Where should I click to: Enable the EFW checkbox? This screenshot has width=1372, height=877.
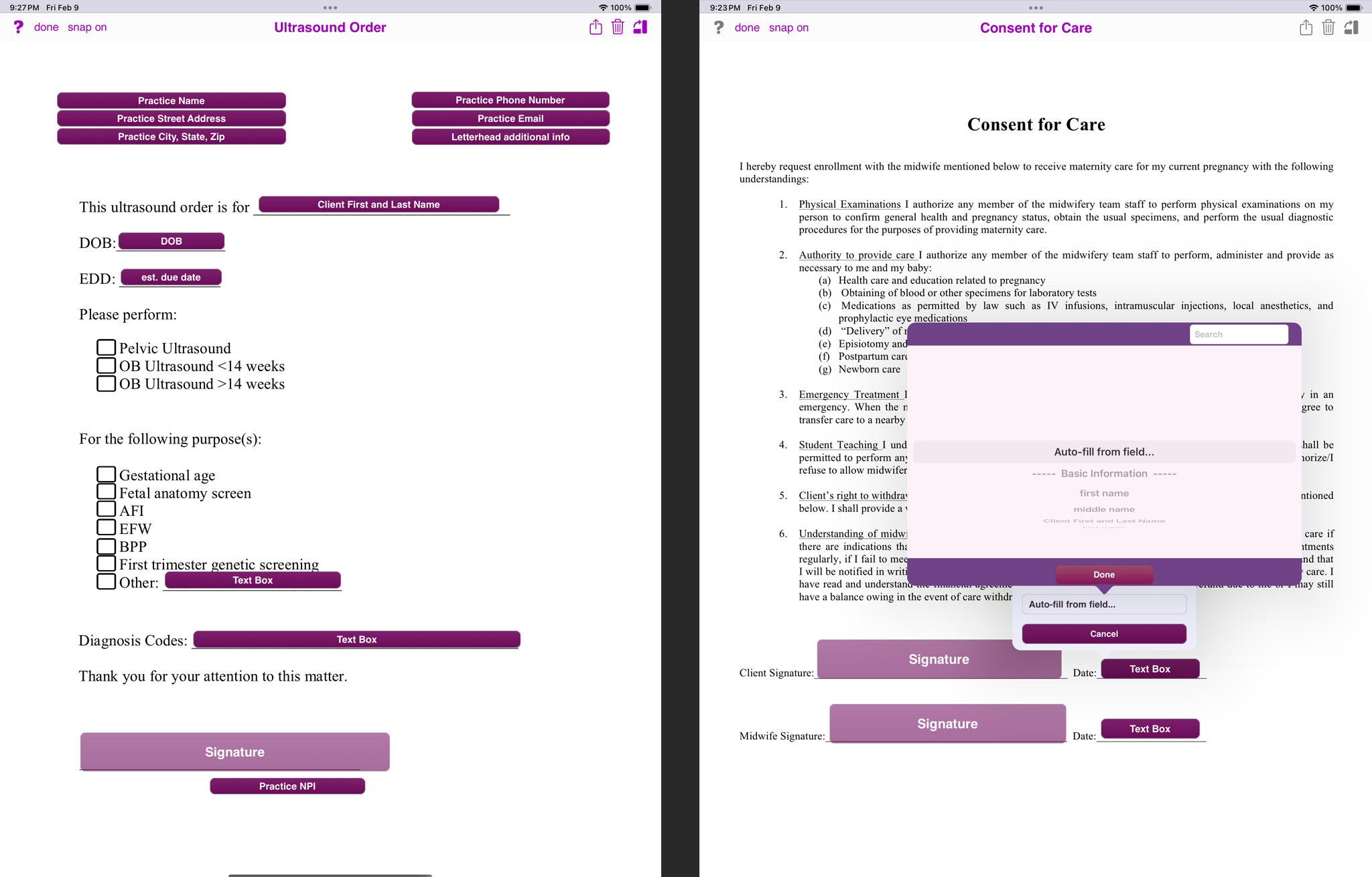tap(106, 528)
